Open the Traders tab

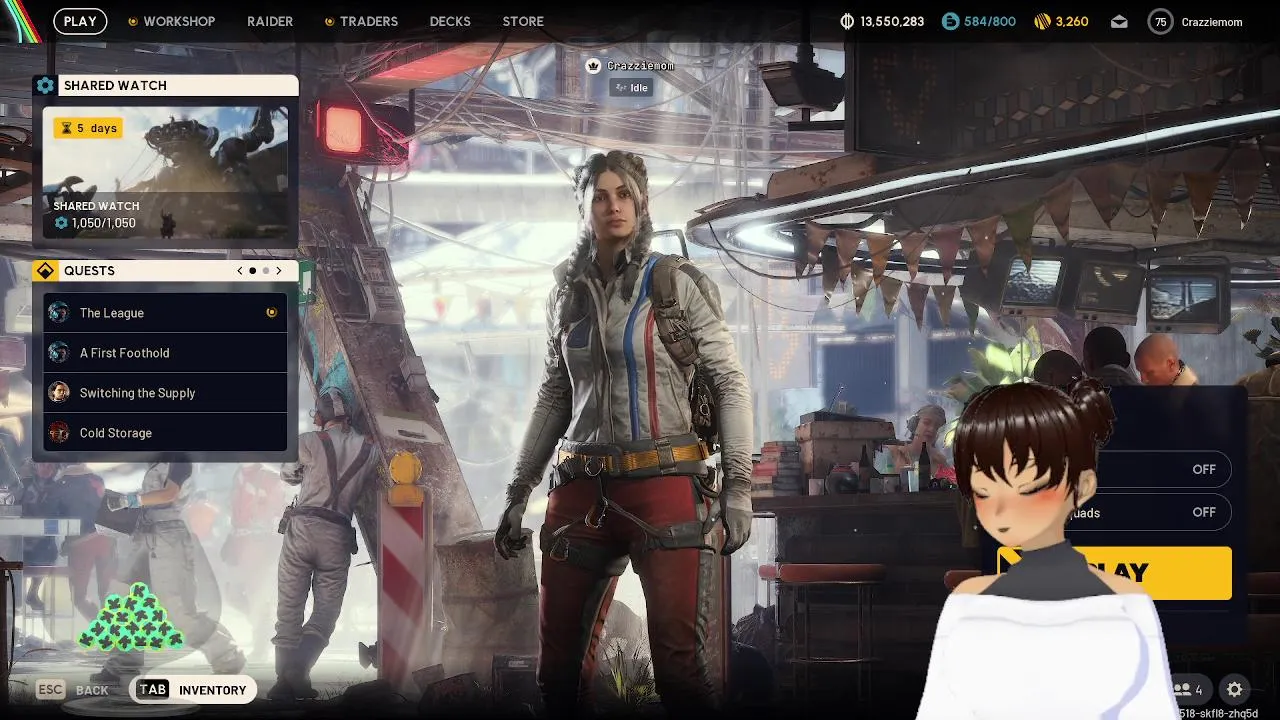tap(369, 21)
